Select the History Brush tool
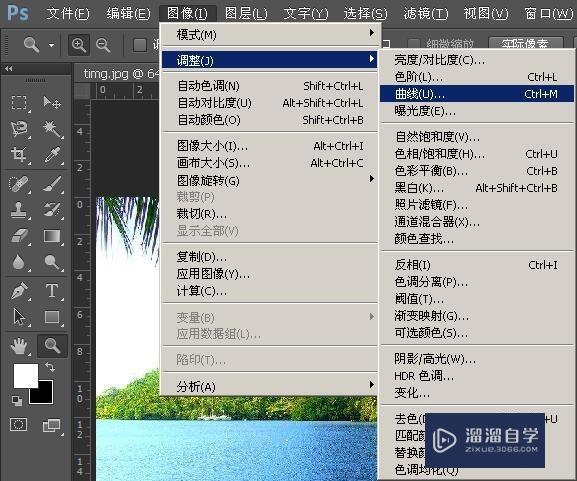The image size is (577, 481). [x=52, y=210]
